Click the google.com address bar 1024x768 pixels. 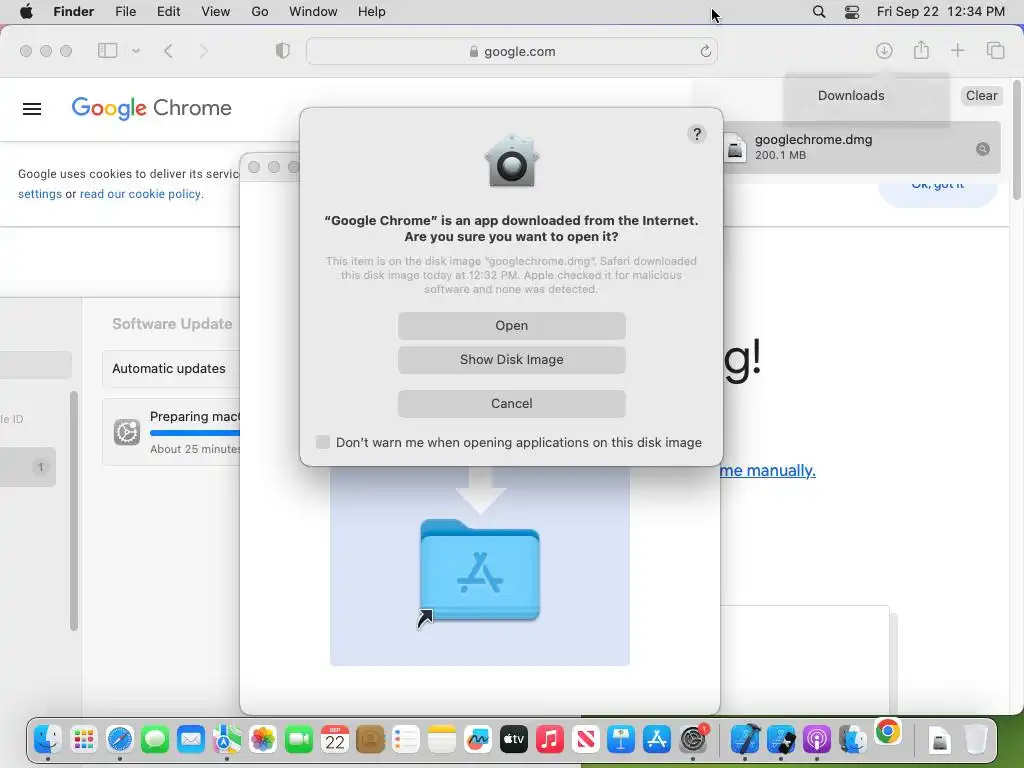(512, 51)
